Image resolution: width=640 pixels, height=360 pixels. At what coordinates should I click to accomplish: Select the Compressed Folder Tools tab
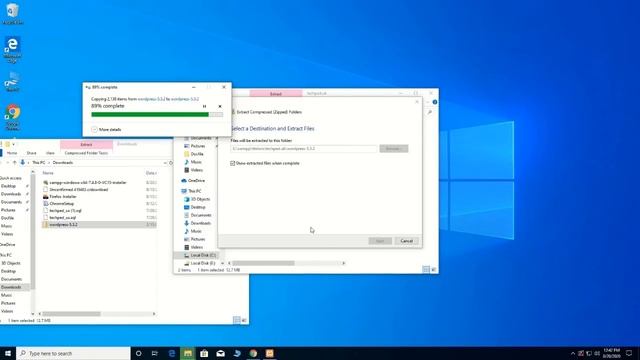(x=86, y=153)
